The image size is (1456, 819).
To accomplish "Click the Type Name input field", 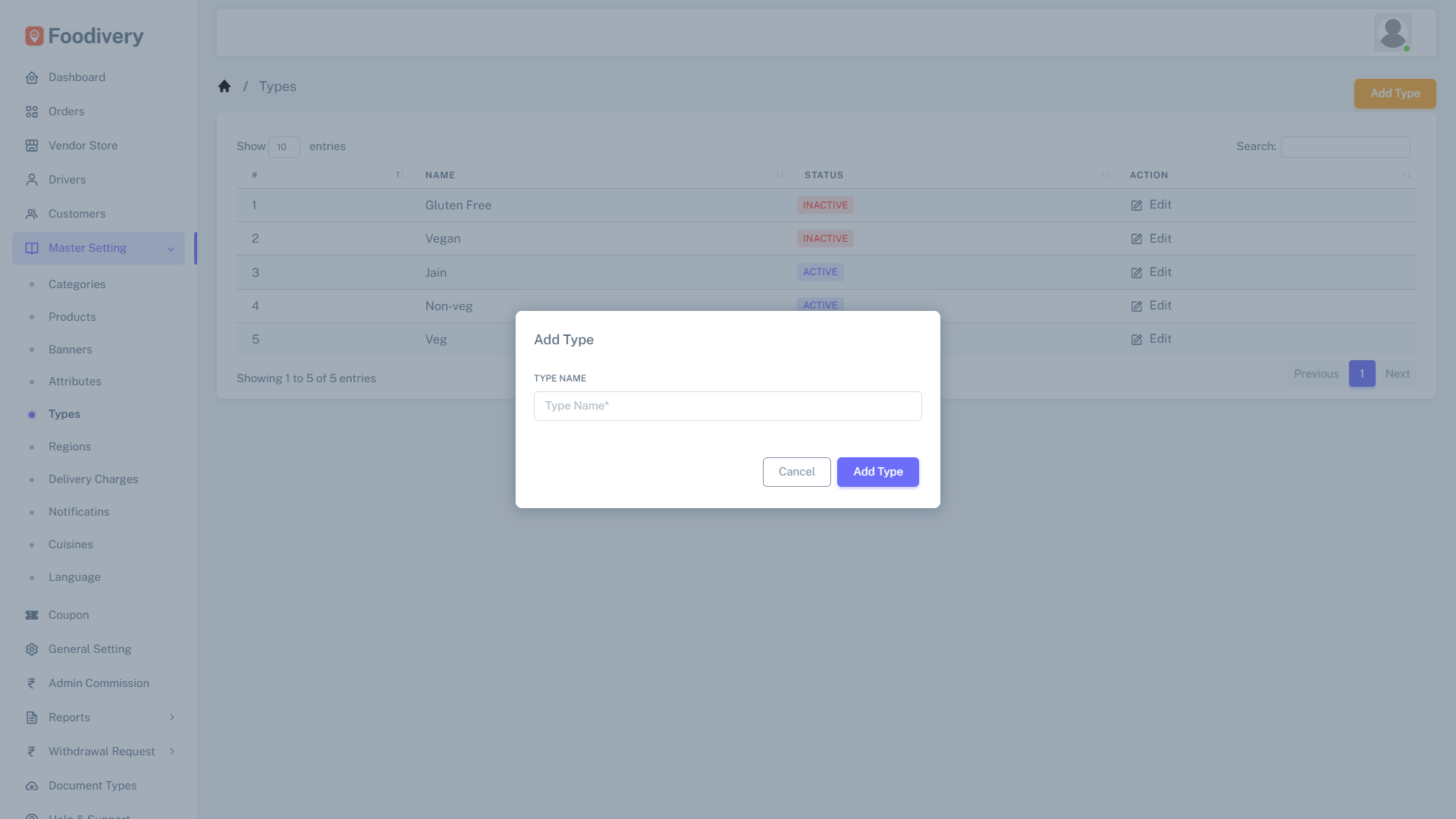I will [727, 406].
